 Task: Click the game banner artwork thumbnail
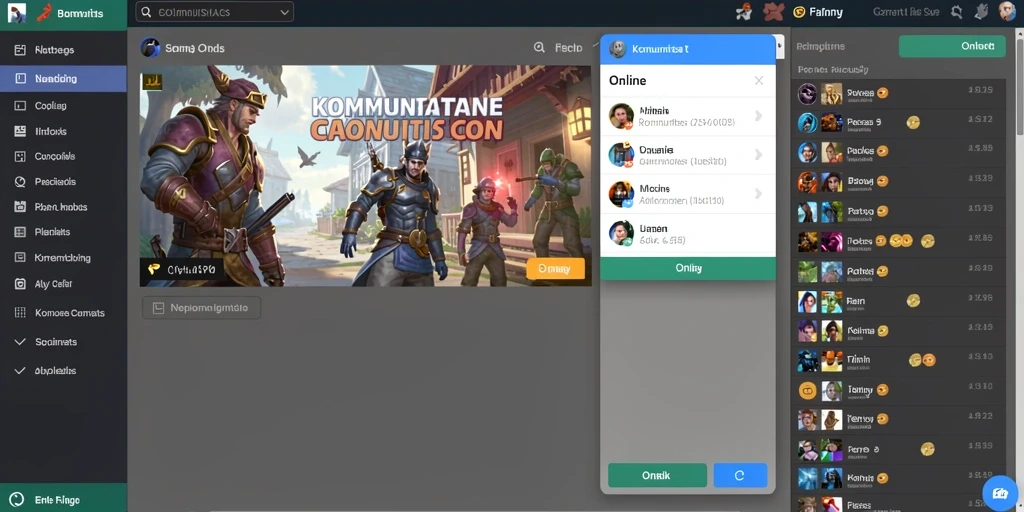(x=366, y=176)
